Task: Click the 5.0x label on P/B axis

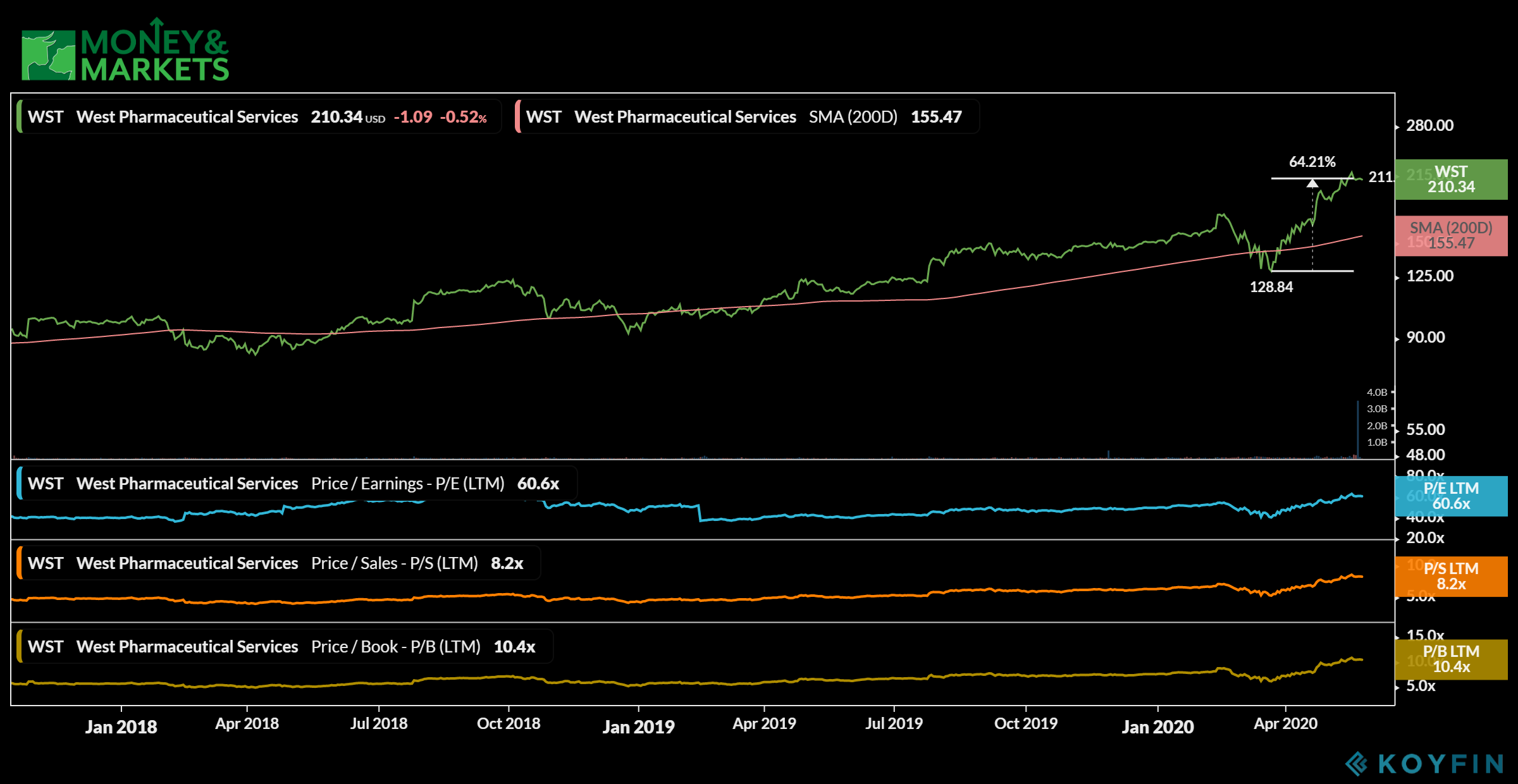Action: (1421, 686)
